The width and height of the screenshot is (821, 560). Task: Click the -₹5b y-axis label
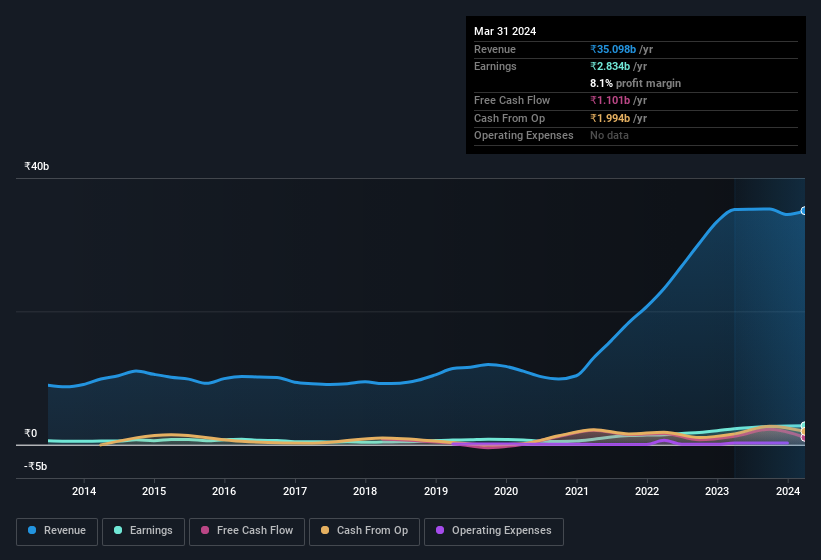click(36, 466)
